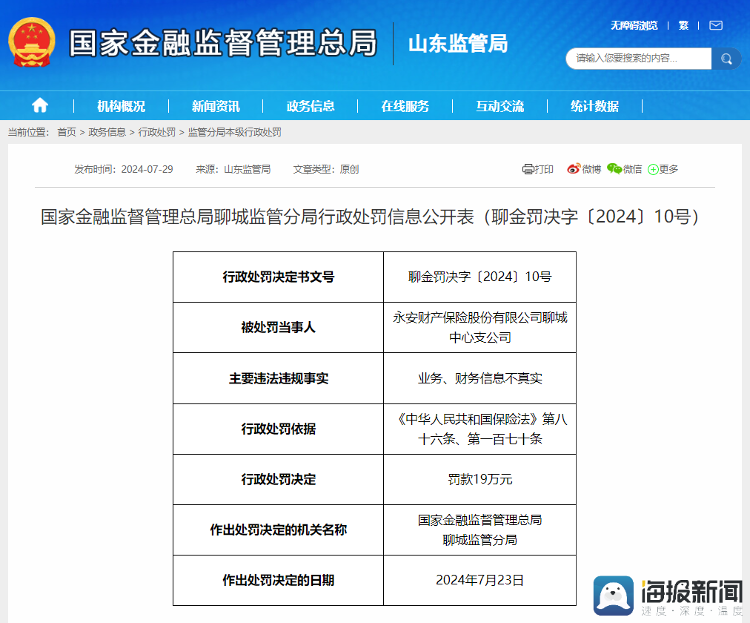Click the national emblem logo
Viewport: 750px width, 623px height.
coord(32,43)
